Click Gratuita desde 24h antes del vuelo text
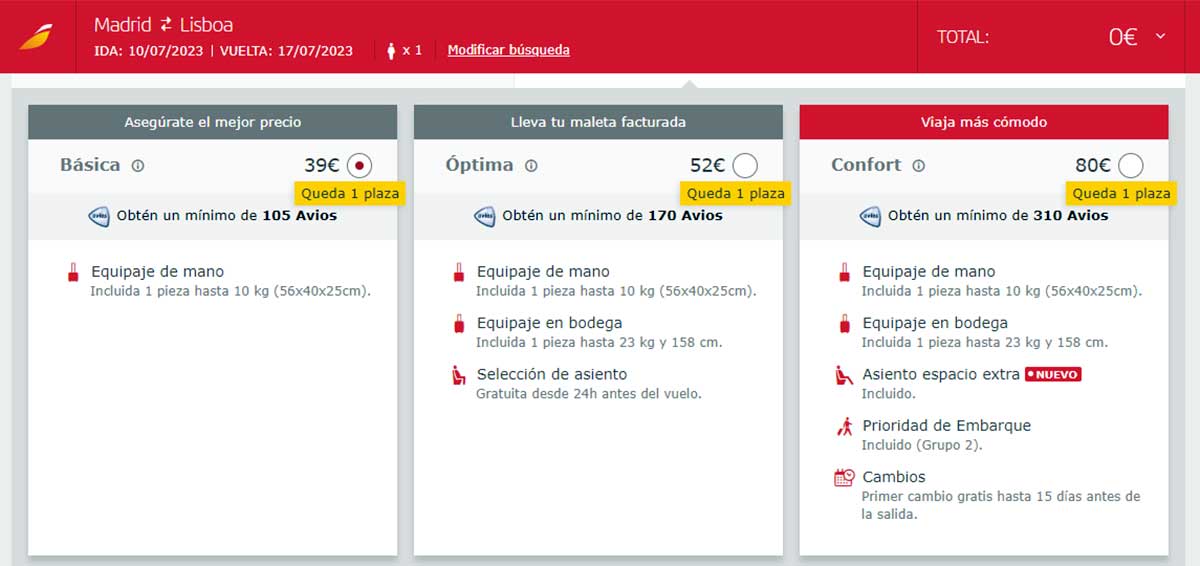This screenshot has width=1200, height=566. pyautogui.click(x=589, y=394)
